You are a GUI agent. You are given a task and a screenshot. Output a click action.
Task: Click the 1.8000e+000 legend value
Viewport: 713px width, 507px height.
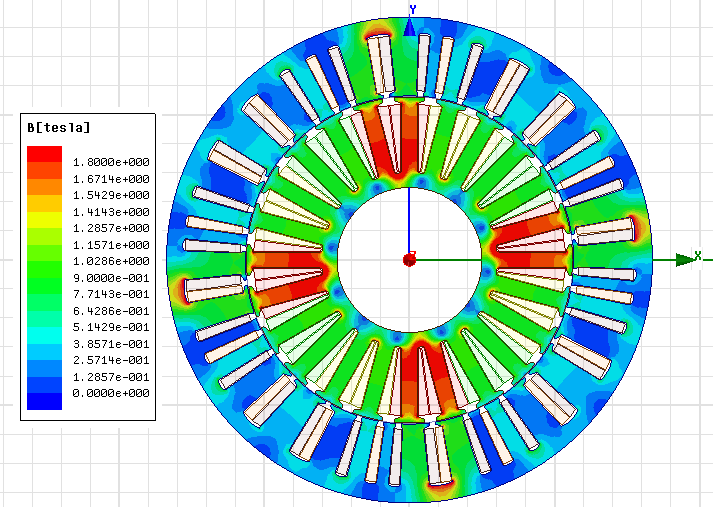[x=112, y=162]
